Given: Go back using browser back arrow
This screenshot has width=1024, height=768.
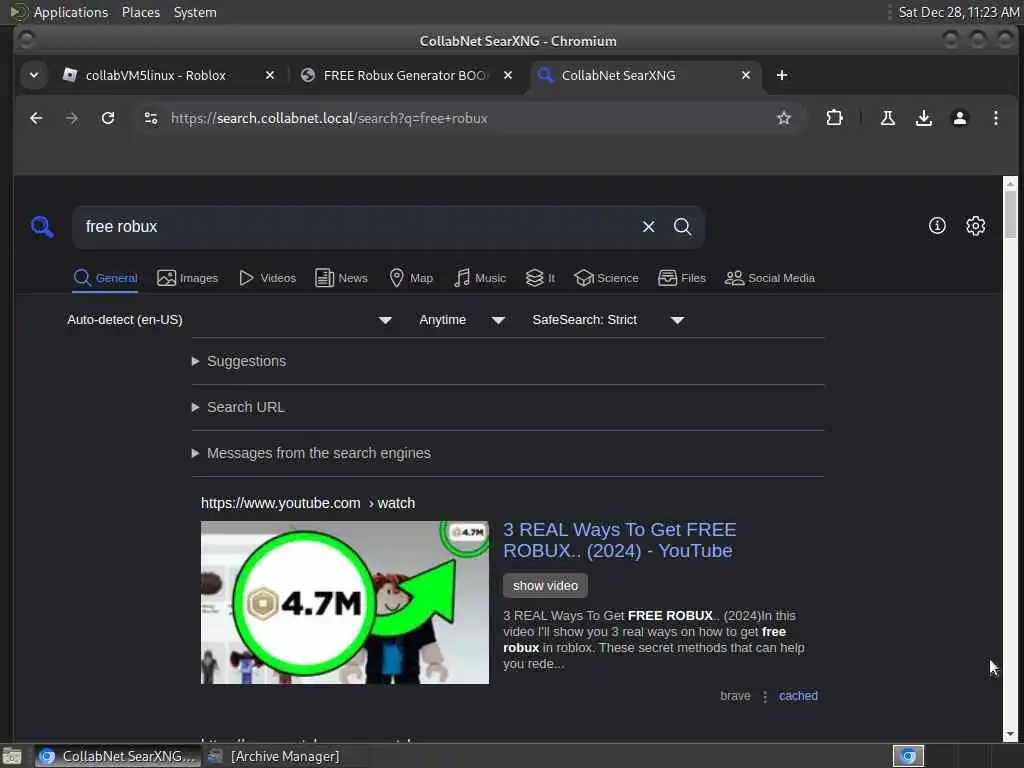Looking at the screenshot, I should (x=36, y=118).
